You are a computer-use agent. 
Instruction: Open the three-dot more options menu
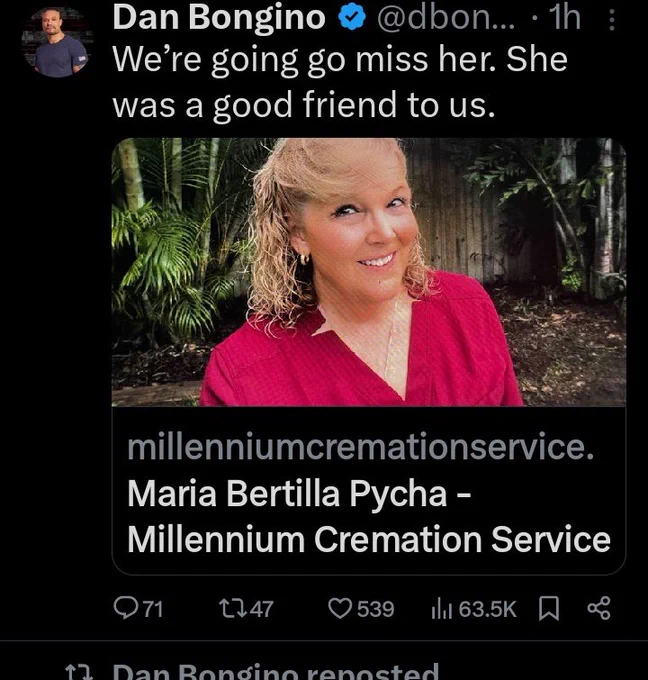612,20
